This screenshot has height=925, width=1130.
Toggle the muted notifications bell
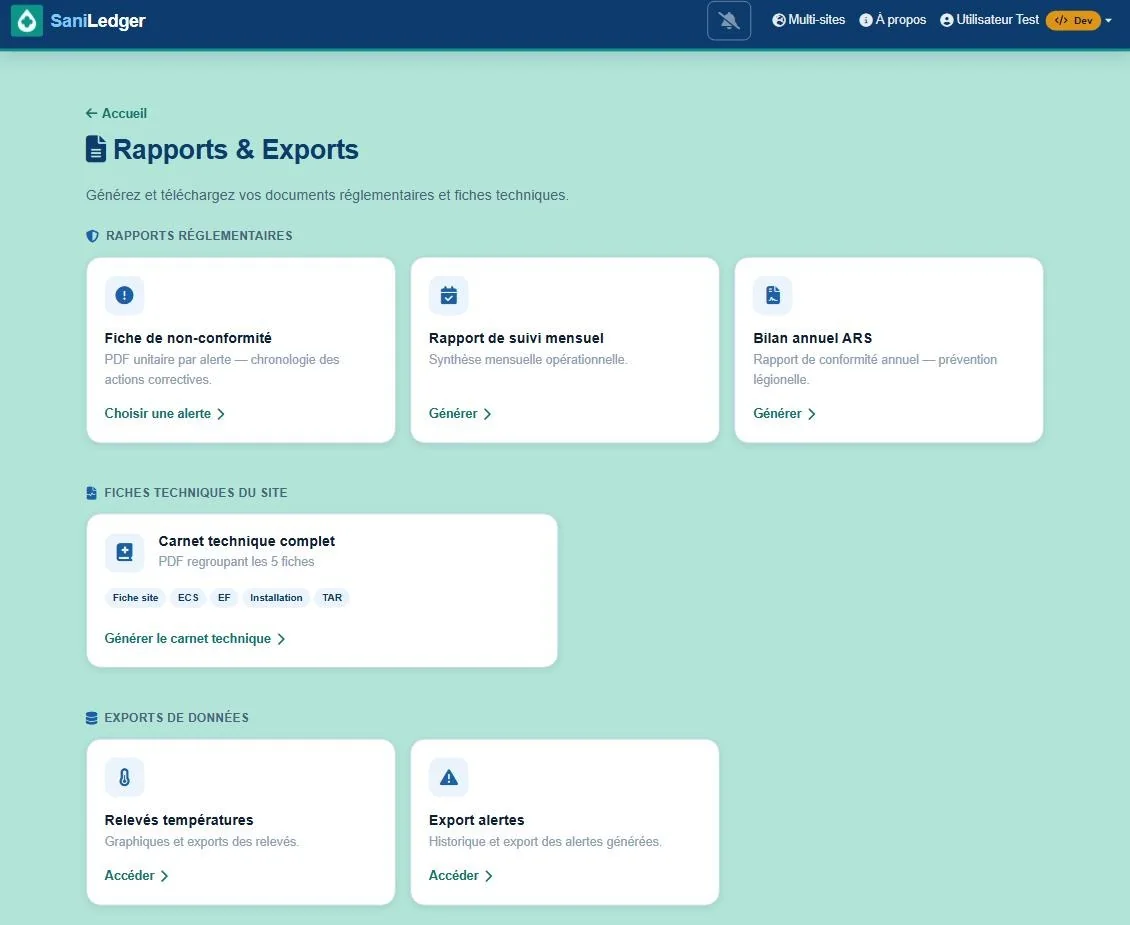729,20
